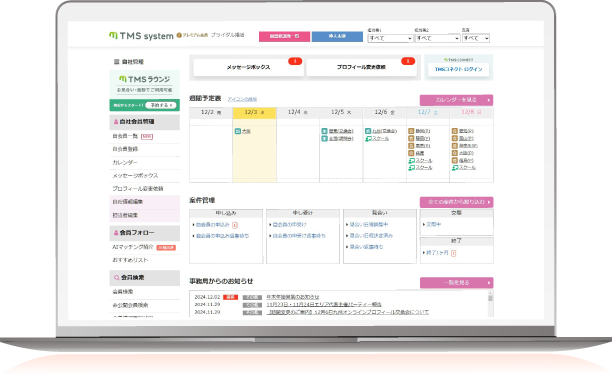Click the TMS system logo
The height and width of the screenshot is (375, 612).
(141, 36)
